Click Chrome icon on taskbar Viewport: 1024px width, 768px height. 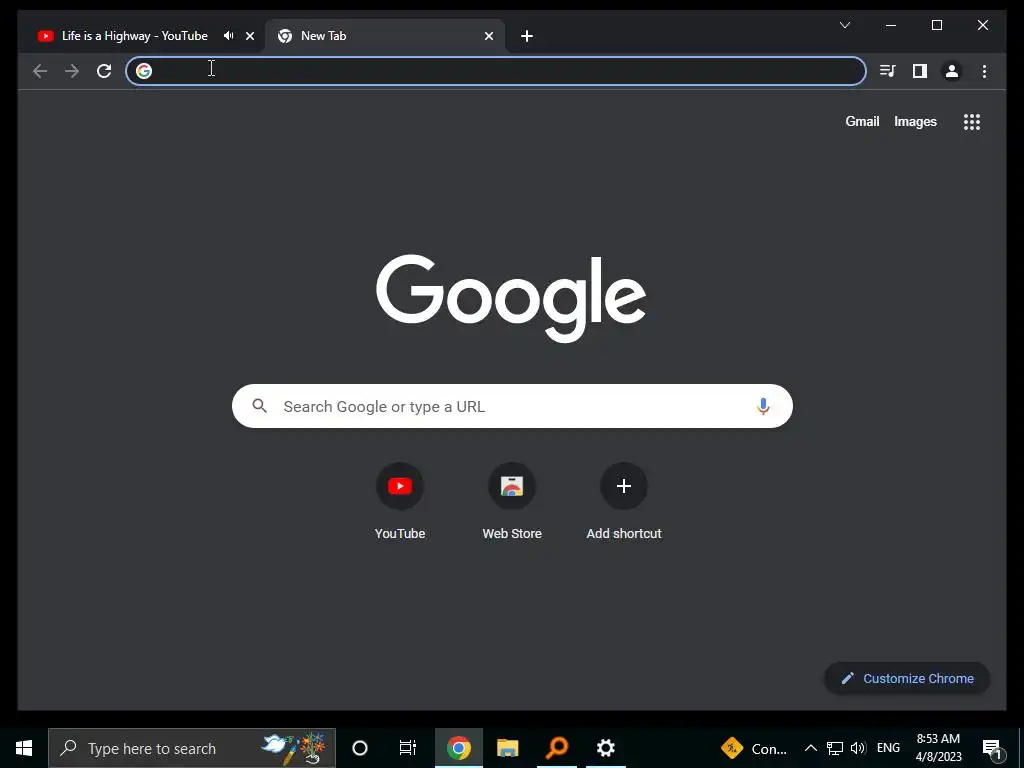pos(458,748)
